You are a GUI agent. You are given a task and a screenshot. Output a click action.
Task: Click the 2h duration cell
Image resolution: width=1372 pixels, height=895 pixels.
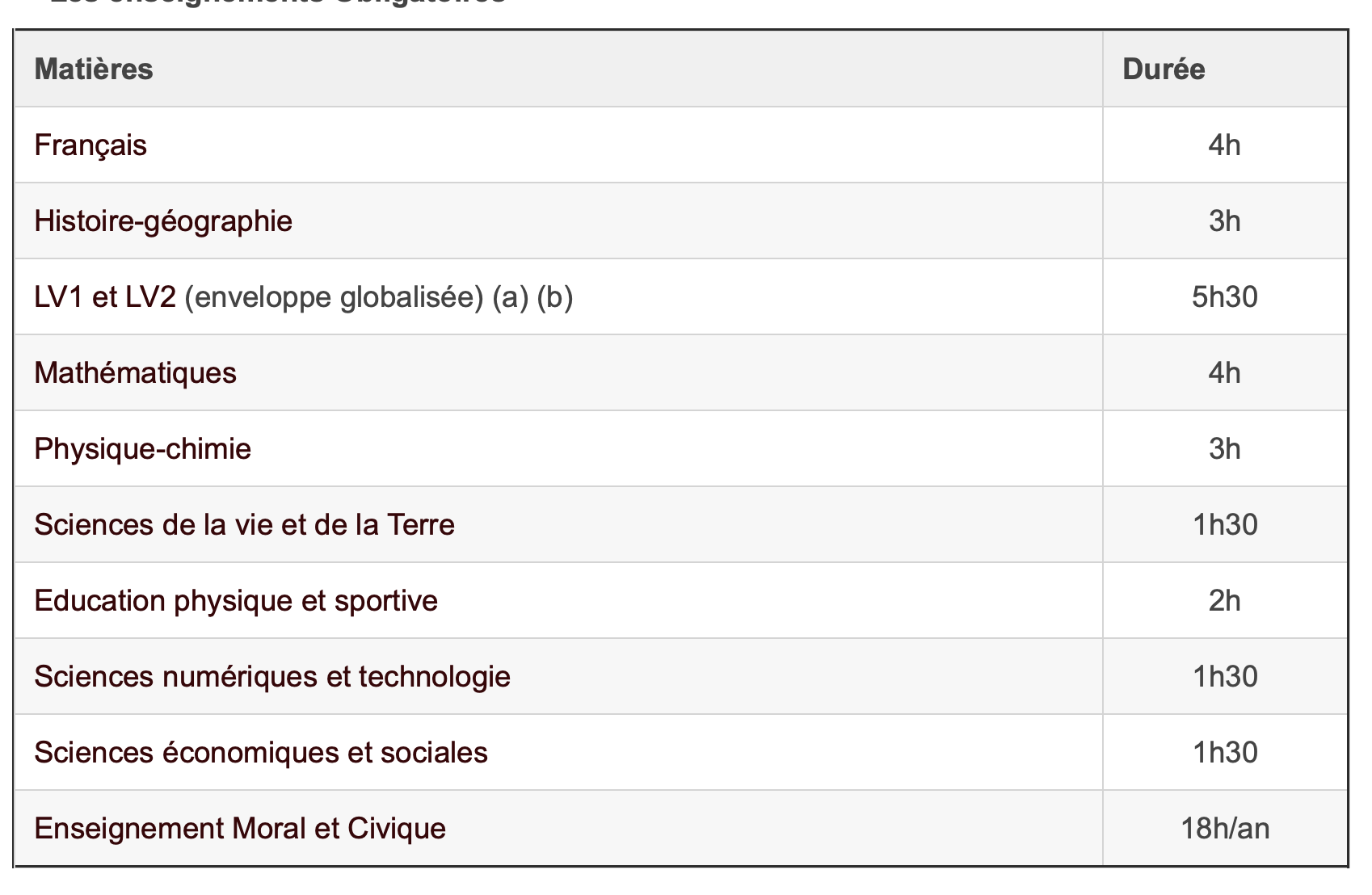click(x=1225, y=601)
